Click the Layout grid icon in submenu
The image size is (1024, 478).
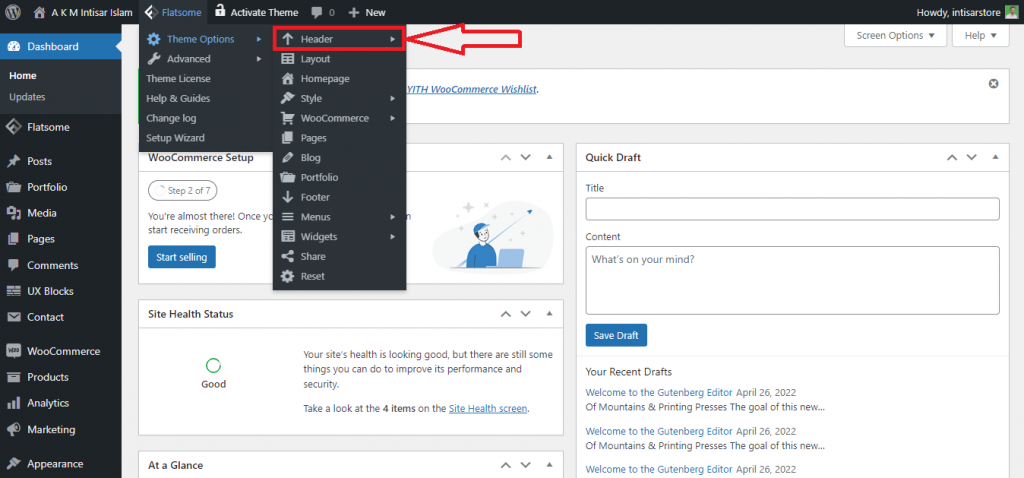[x=287, y=59]
